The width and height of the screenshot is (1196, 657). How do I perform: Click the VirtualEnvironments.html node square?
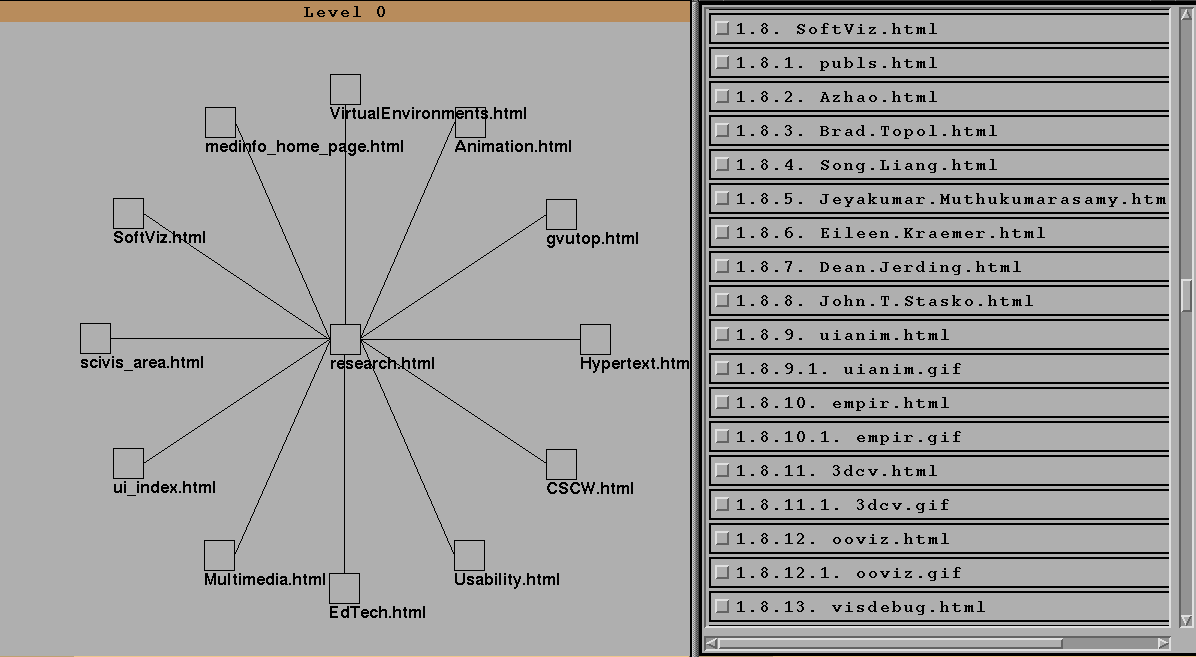coord(345,89)
